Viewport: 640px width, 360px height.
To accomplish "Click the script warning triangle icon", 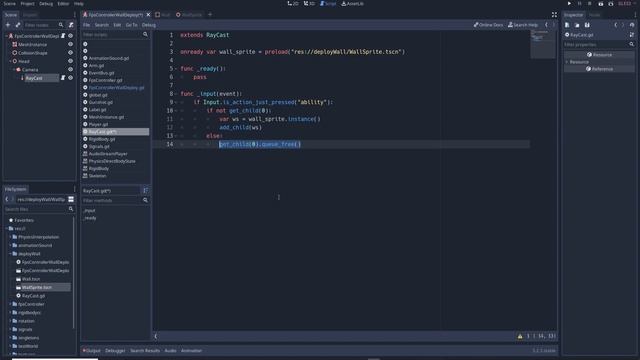I will pos(520,336).
